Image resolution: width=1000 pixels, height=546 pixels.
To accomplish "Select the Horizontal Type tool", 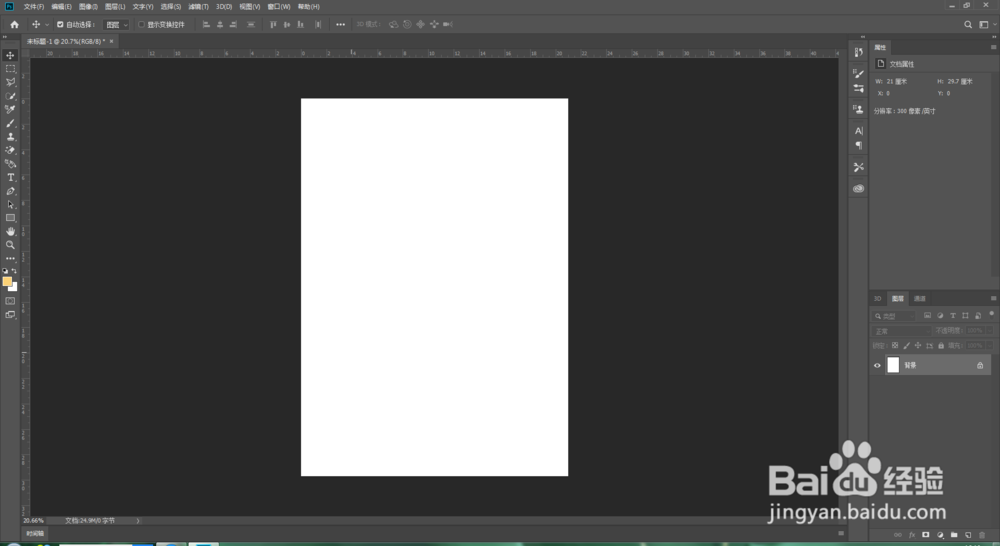I will click(x=10, y=177).
